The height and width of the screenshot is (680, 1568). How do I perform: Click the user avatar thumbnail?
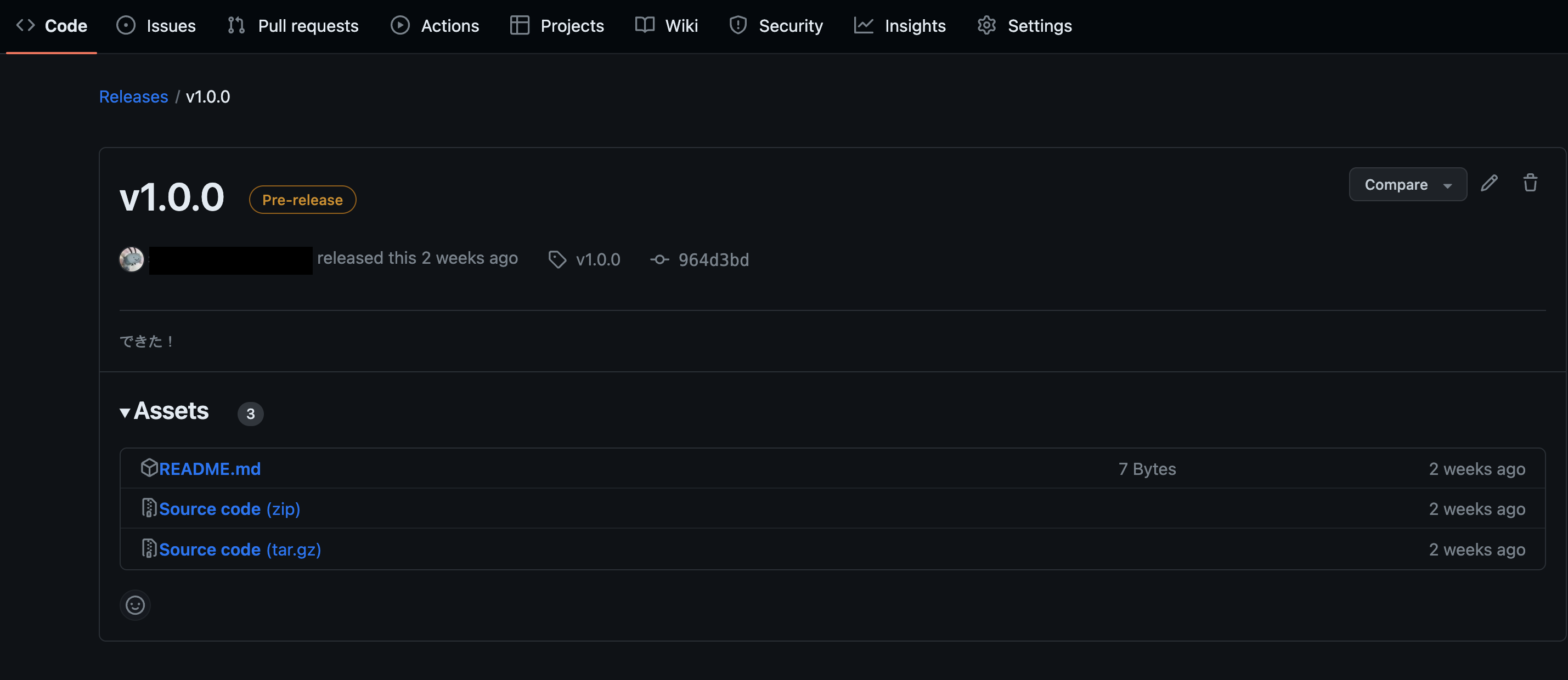point(132,259)
